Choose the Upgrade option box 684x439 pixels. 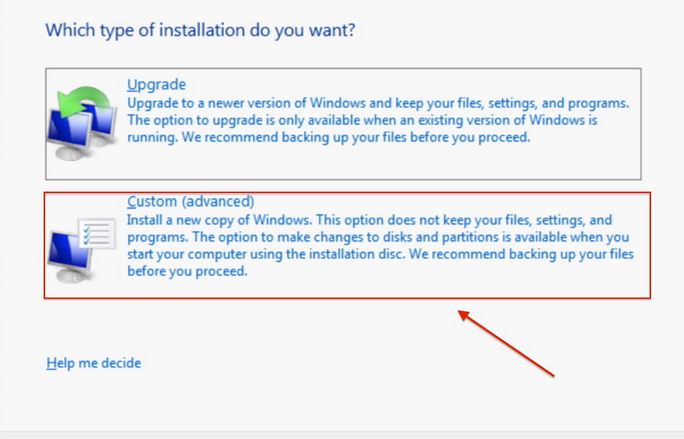(x=343, y=124)
